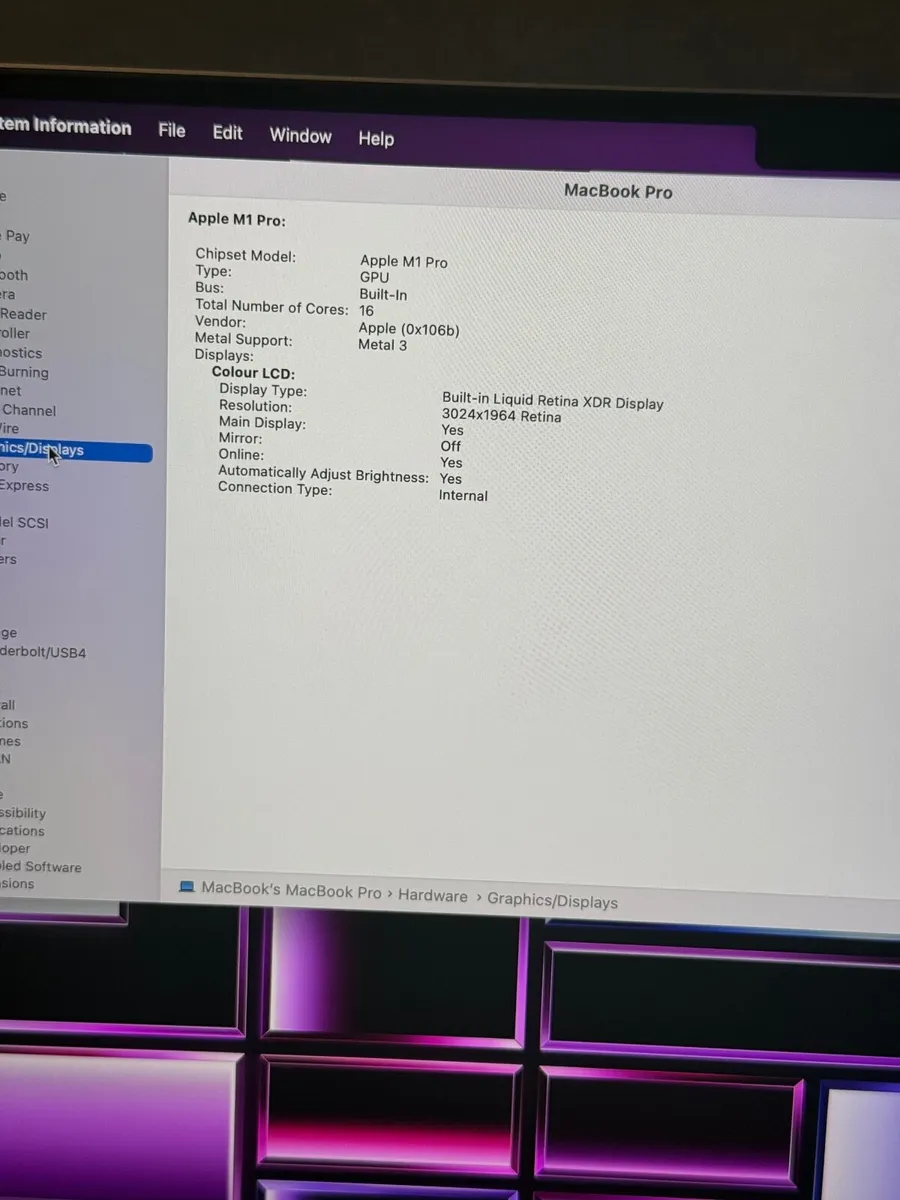Select the Extensions sidebar item
The image size is (900, 1200).
[17, 884]
